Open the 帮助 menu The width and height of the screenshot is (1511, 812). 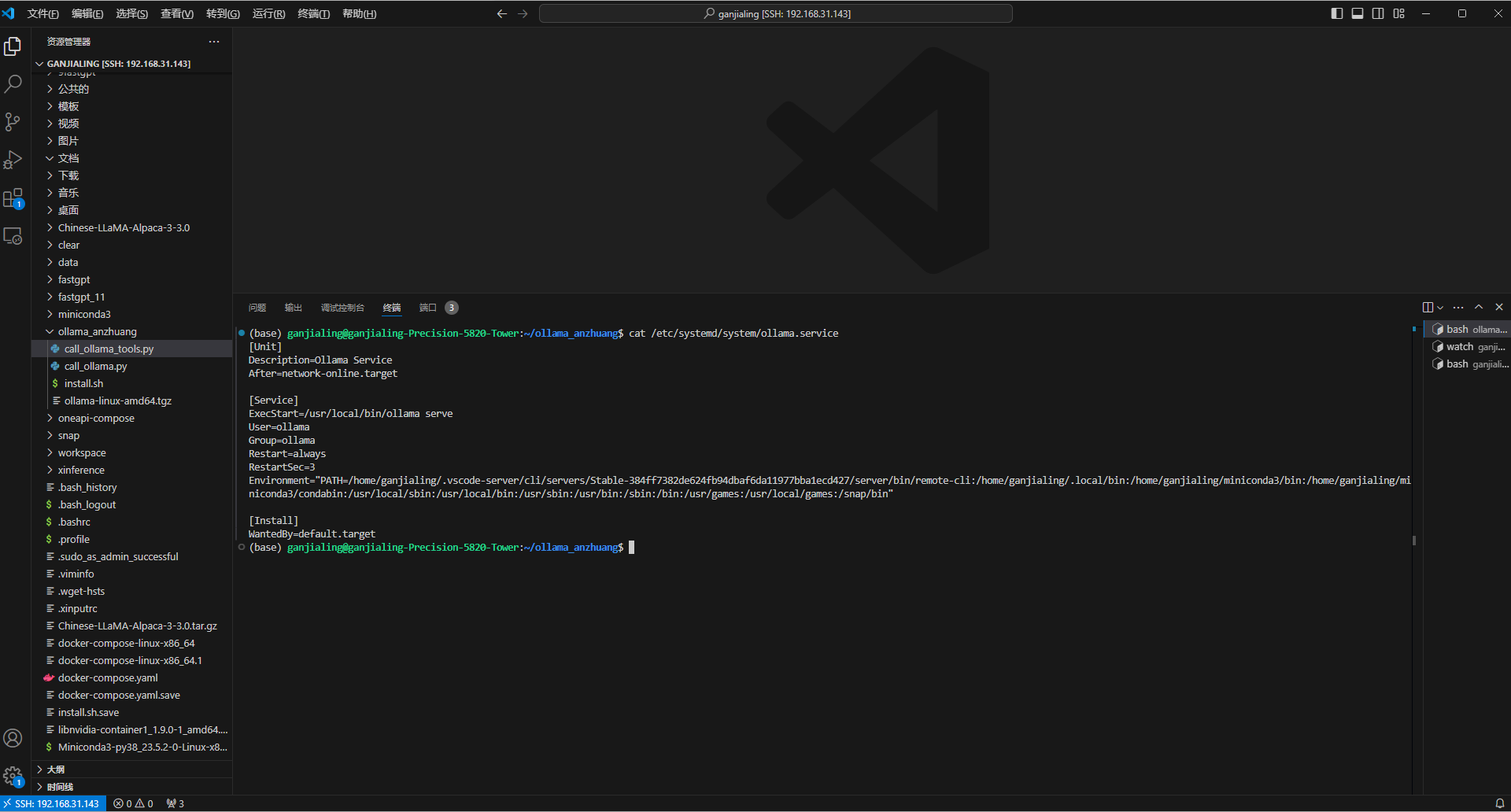point(359,13)
